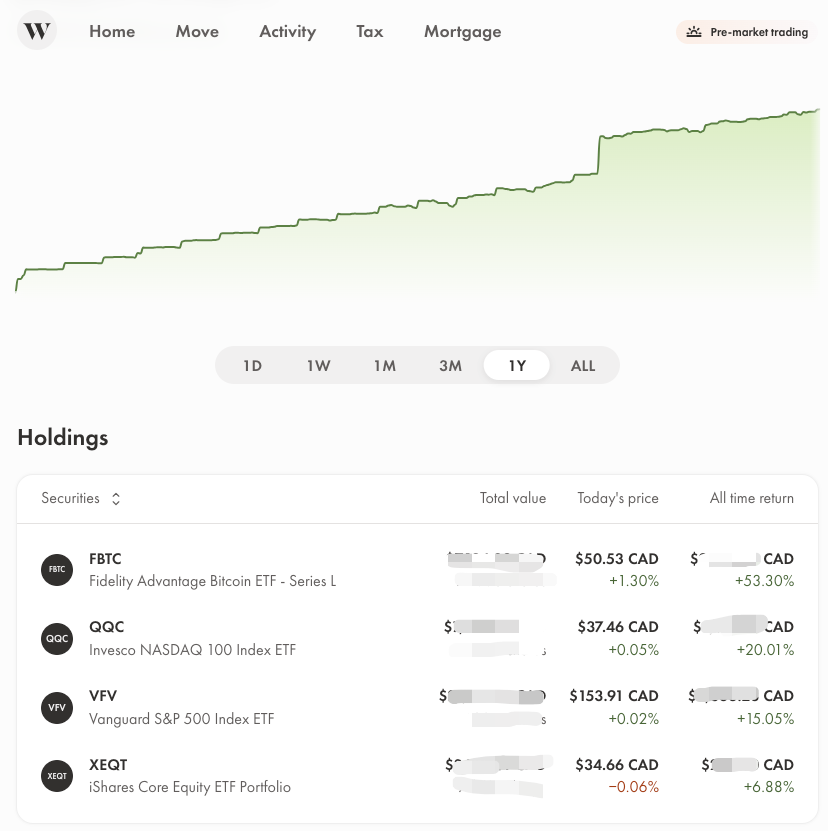Click the Pre-market trading badge

[746, 32]
